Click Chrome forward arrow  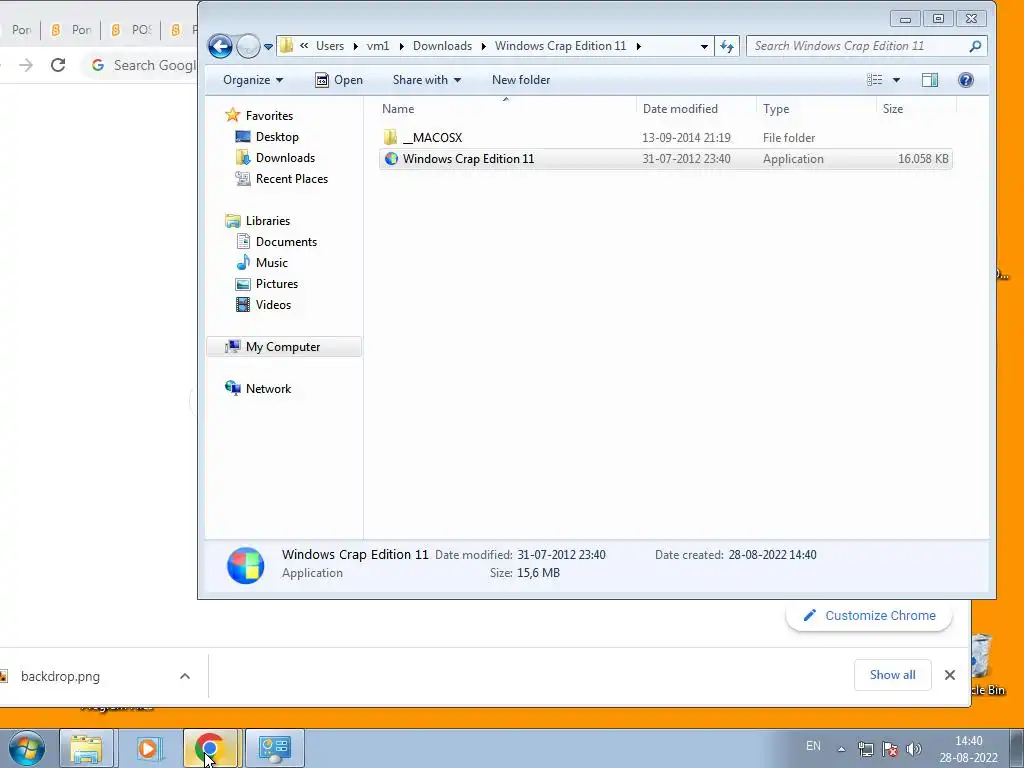click(x=25, y=65)
